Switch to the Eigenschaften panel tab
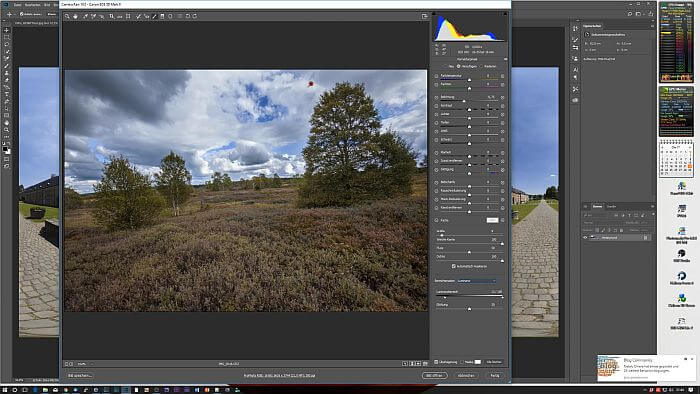Image resolution: width=700 pixels, height=394 pixels. point(592,26)
